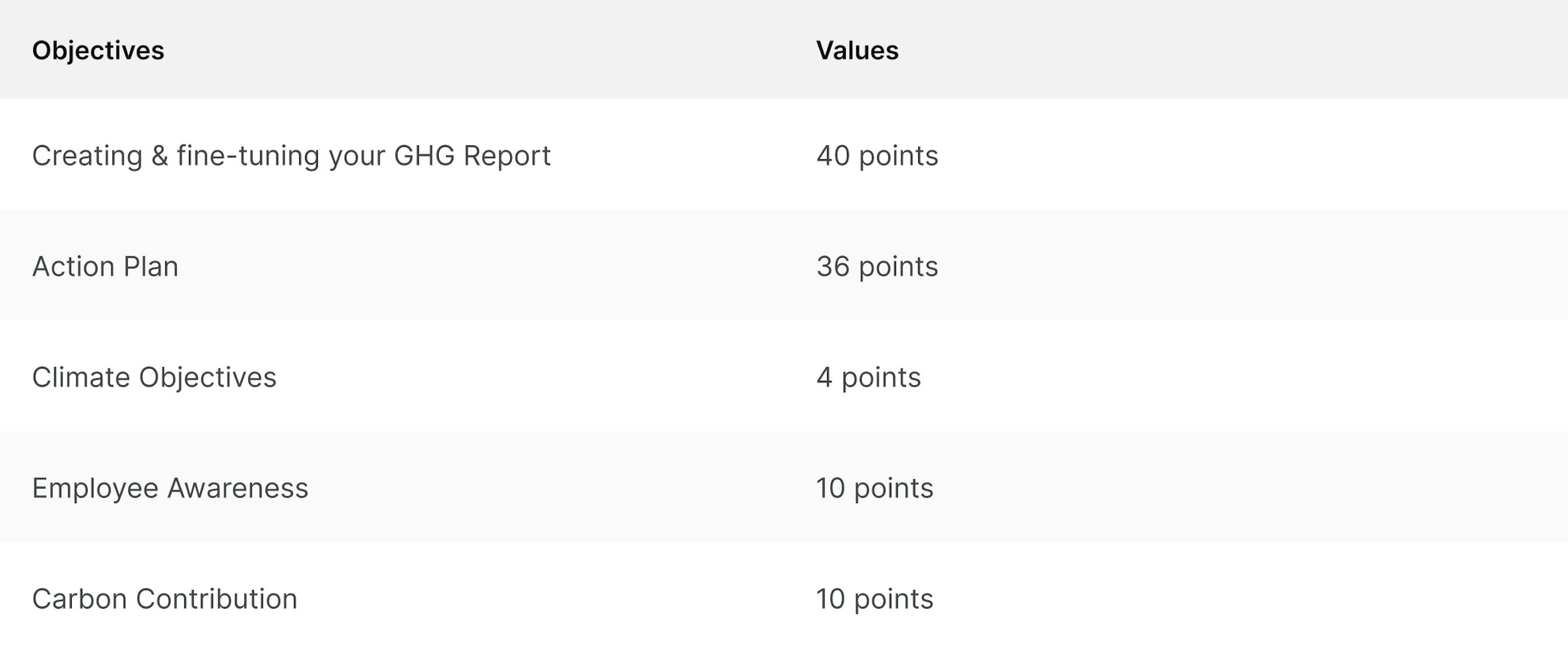The image size is (1568, 653).
Task: Select the Creating & fine-tuning your GHG Report cell
Action: tap(291, 156)
